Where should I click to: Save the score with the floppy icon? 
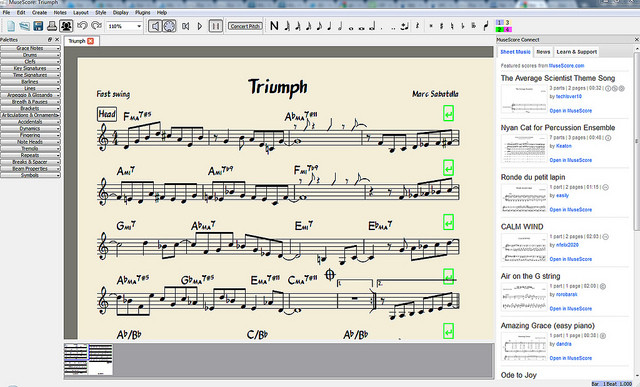tap(38, 26)
